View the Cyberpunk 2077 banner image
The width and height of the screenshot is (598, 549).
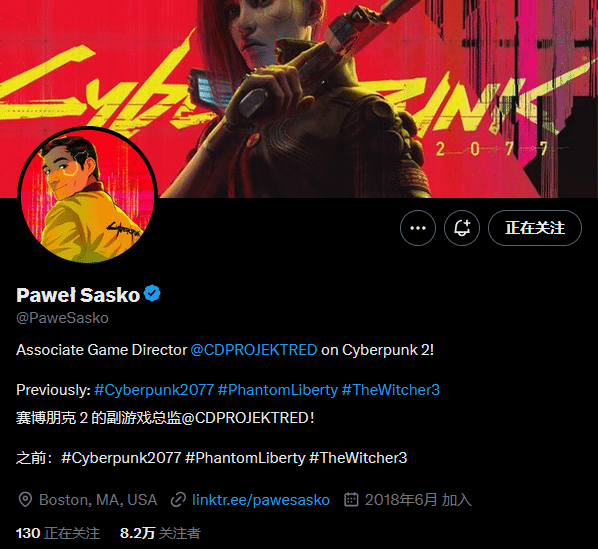pyautogui.click(x=299, y=99)
